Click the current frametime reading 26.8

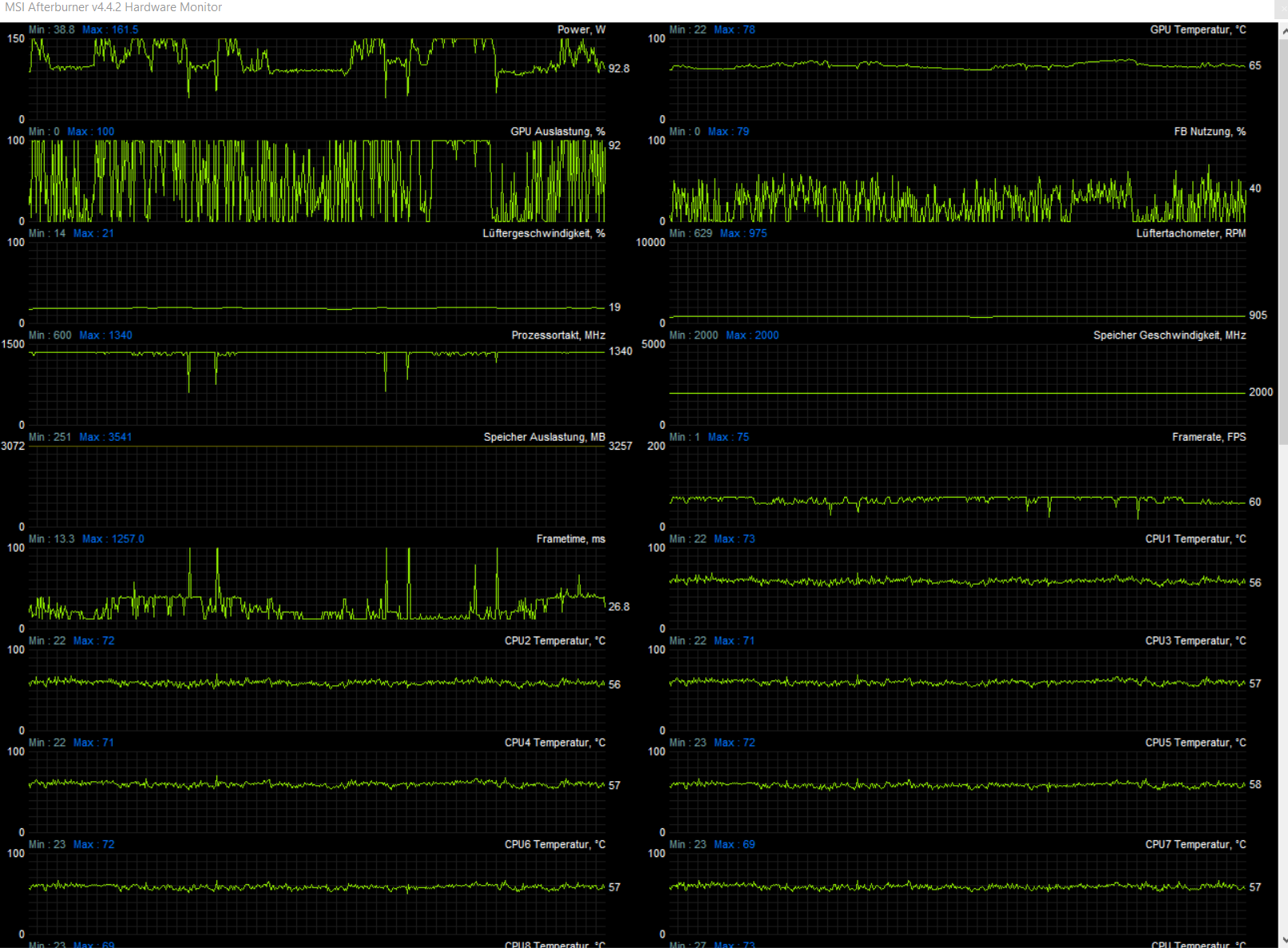pos(619,607)
